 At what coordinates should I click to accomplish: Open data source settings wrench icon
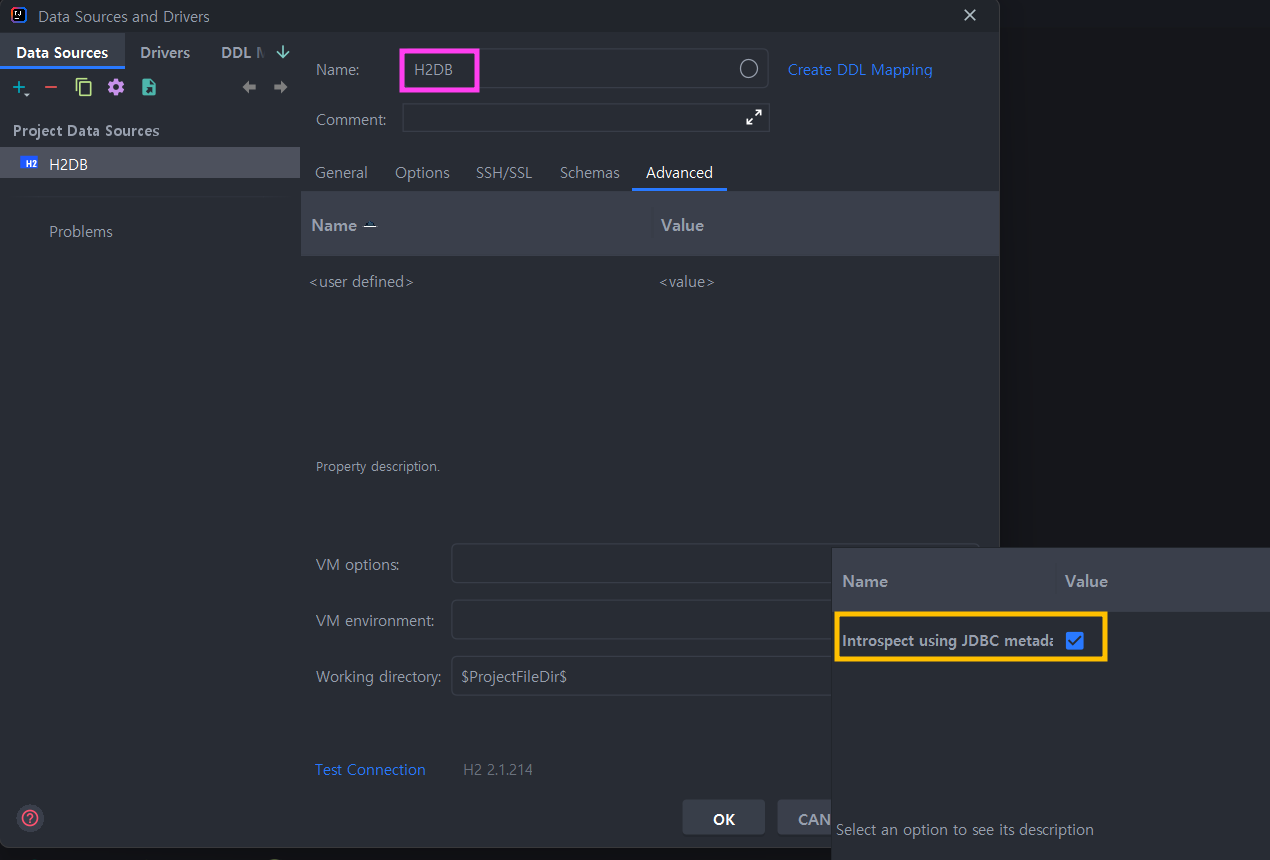point(116,87)
